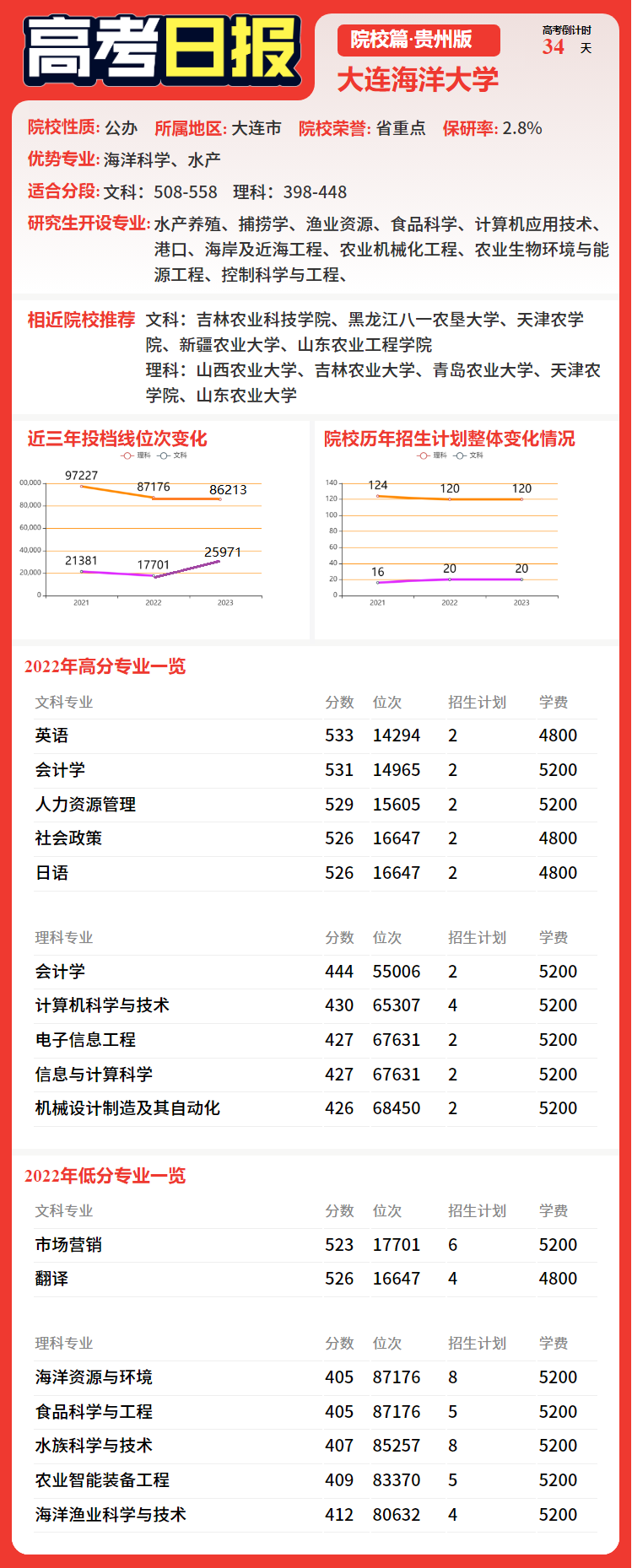Viewport: 632px width, 1568px height.
Task: Select the 人力资源管理 major
Action: tap(85, 805)
